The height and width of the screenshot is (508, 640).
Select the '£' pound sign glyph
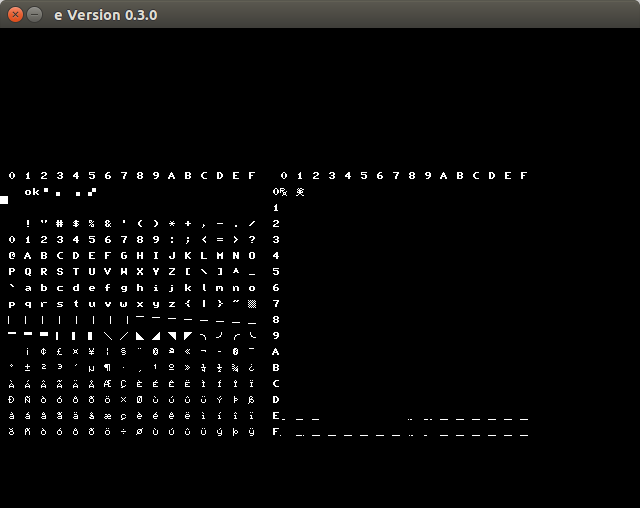(x=60, y=352)
